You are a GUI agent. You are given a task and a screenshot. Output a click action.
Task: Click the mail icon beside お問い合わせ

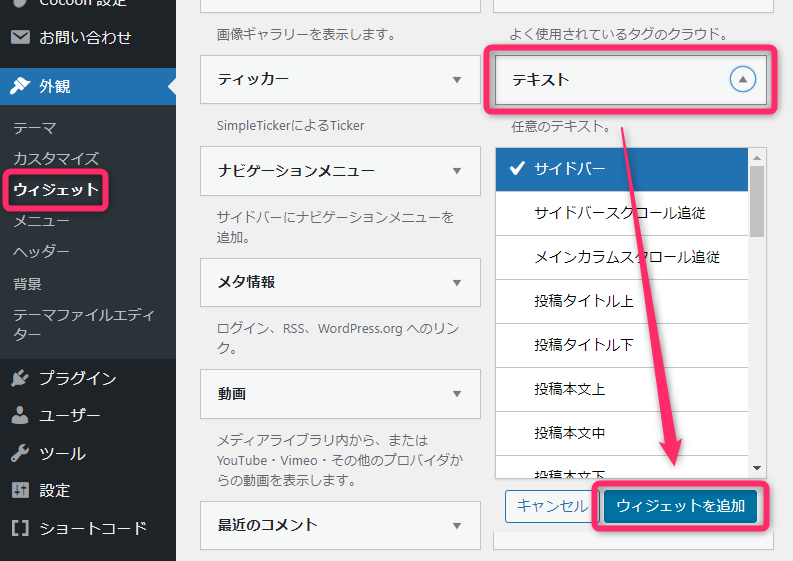click(x=20, y=38)
